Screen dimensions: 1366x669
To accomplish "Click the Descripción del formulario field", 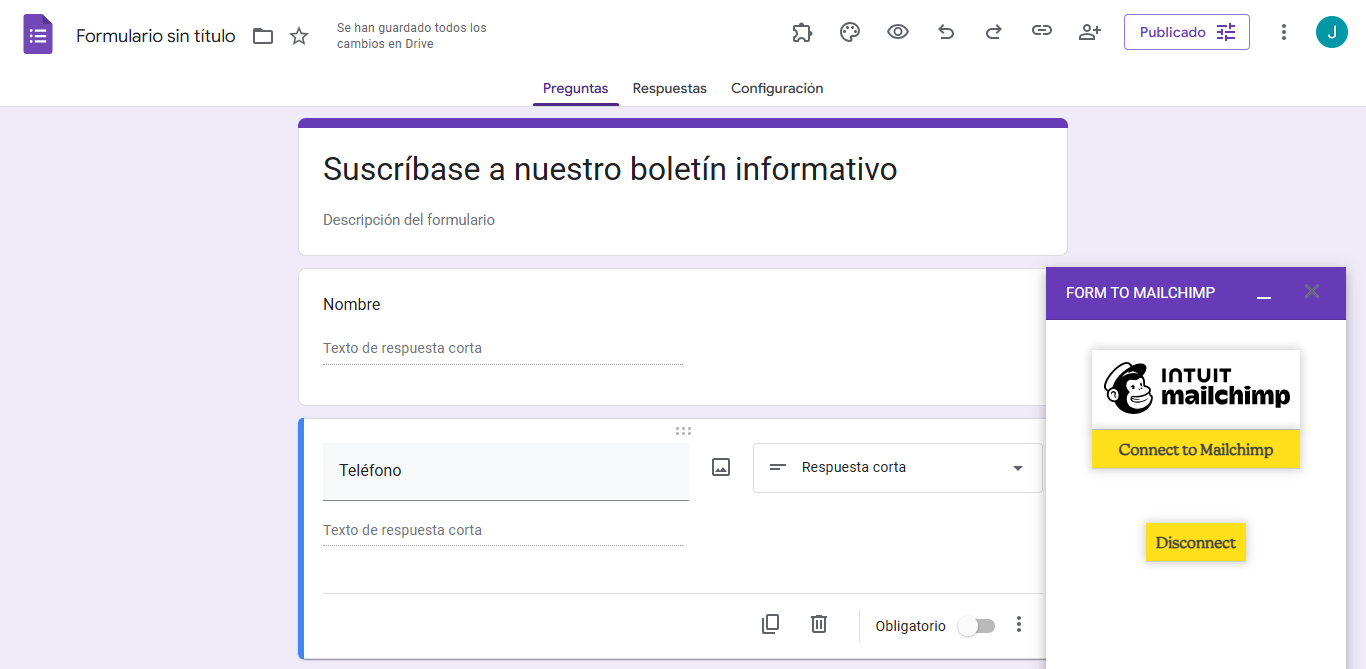I will pos(409,220).
